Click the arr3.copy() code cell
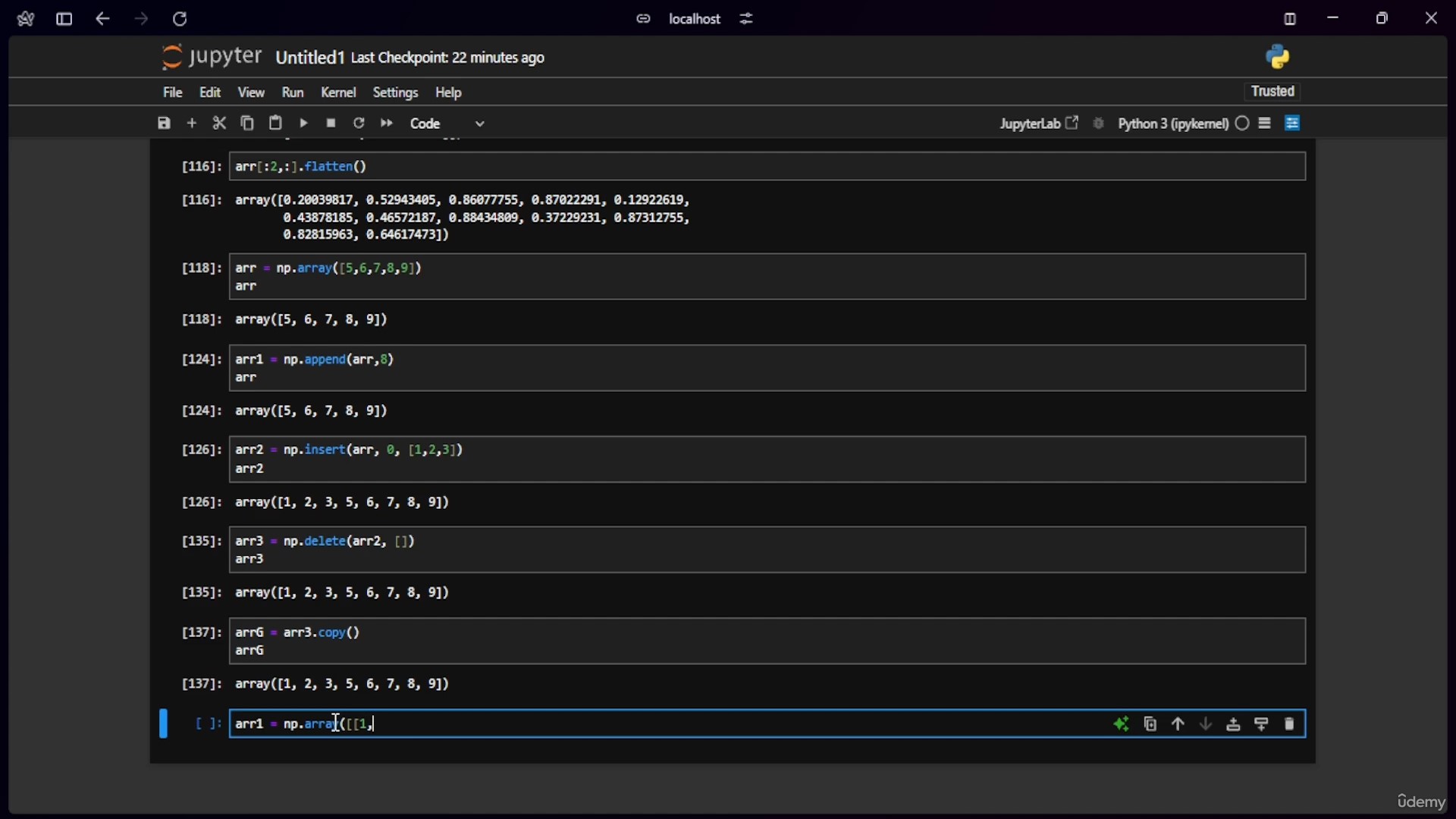This screenshot has height=819, width=1456. (x=767, y=641)
